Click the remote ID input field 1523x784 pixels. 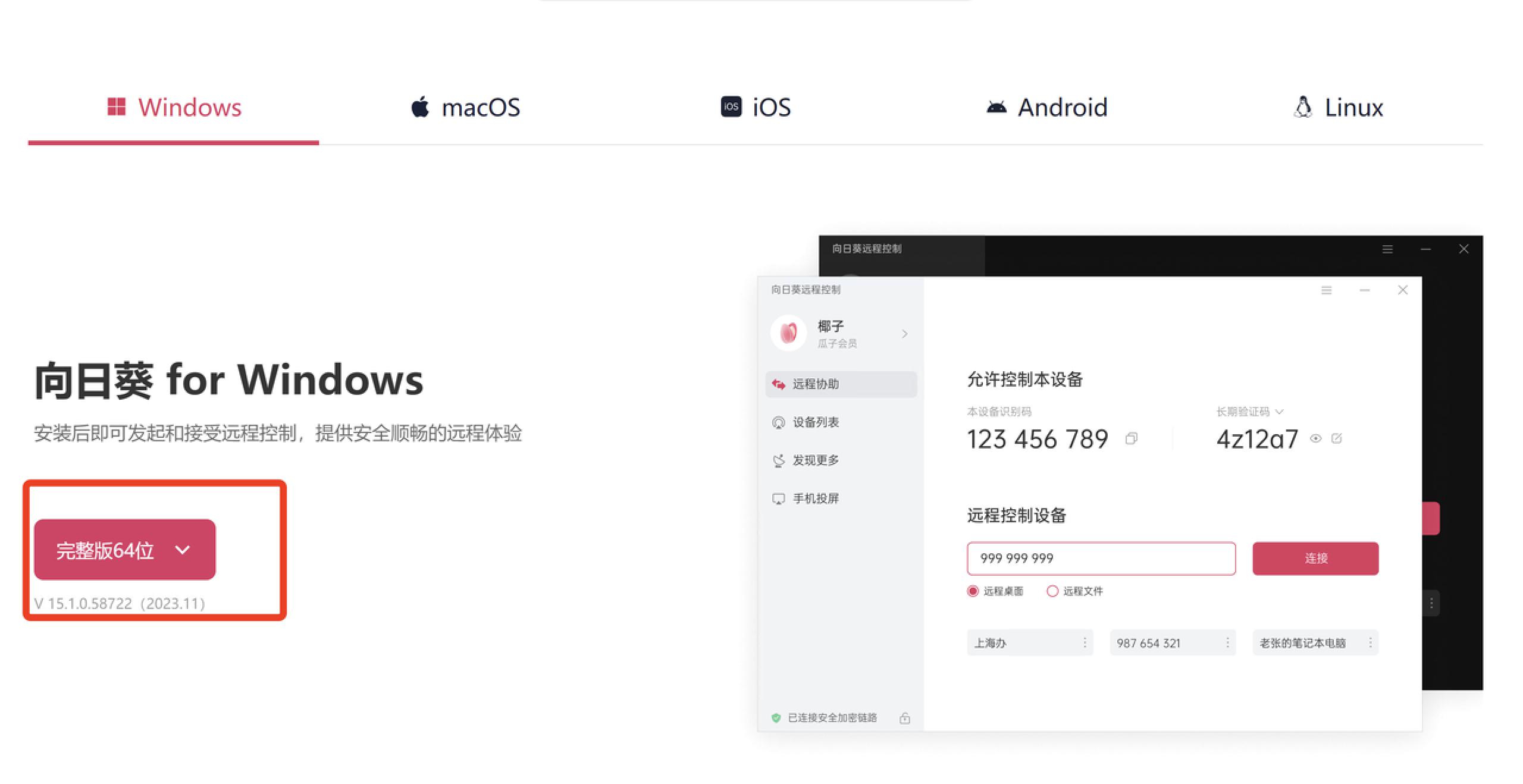tap(1101, 559)
